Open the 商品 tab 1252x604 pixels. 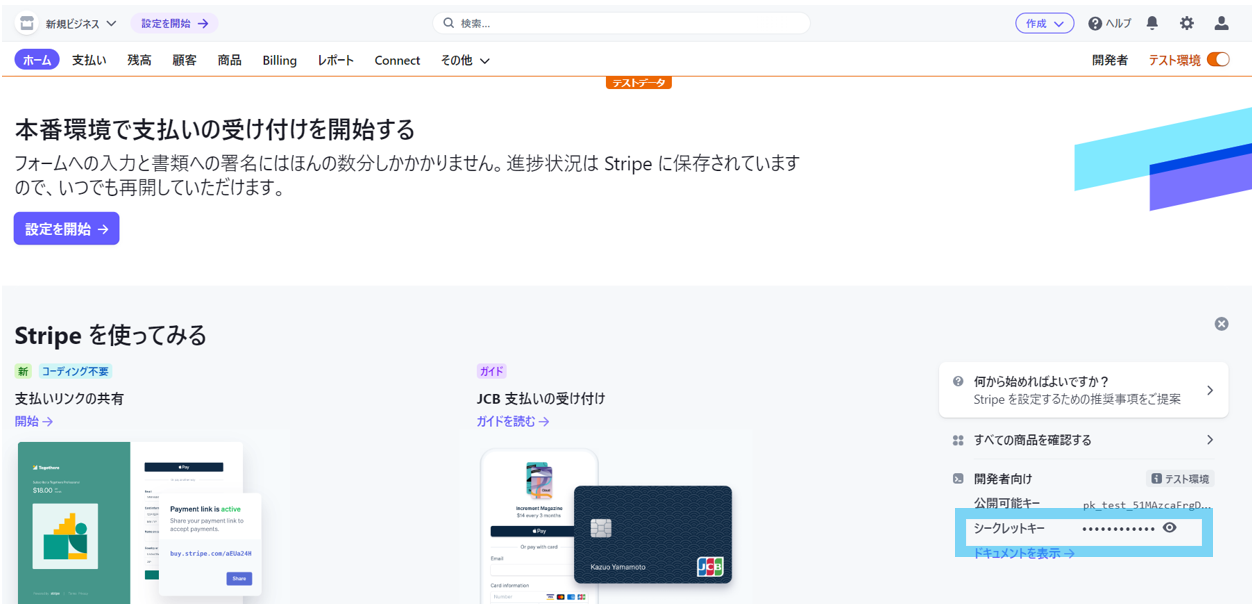pyautogui.click(x=229, y=60)
